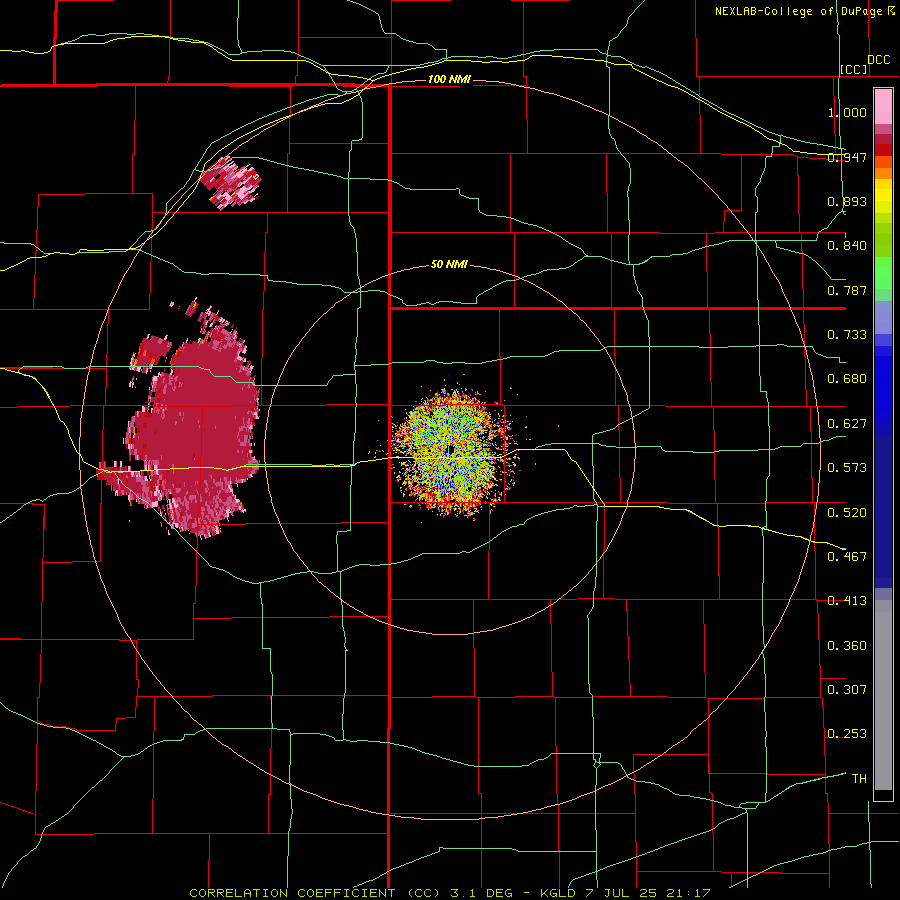
Task: Click the KGLD radar identifier in caption
Action: coord(558,893)
